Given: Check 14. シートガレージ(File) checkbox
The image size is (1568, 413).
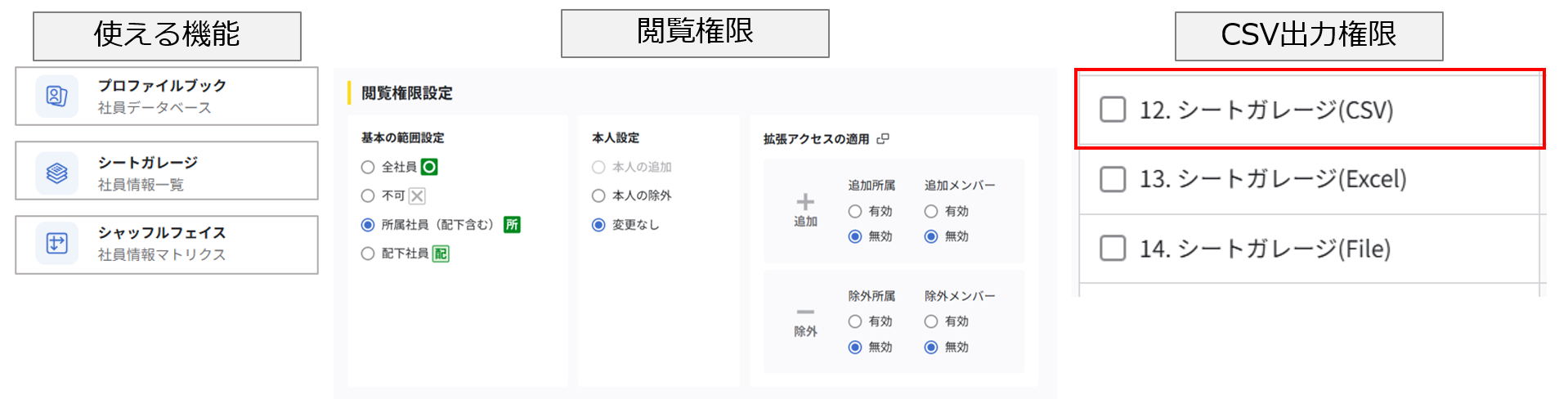Looking at the screenshot, I should [x=1113, y=248].
